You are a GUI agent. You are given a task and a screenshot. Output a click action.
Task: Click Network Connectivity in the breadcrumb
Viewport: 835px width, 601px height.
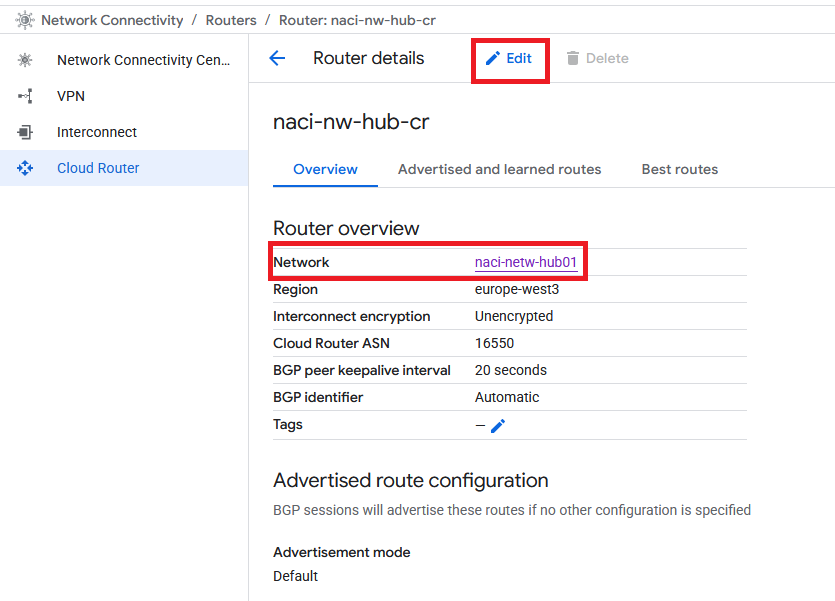(112, 20)
